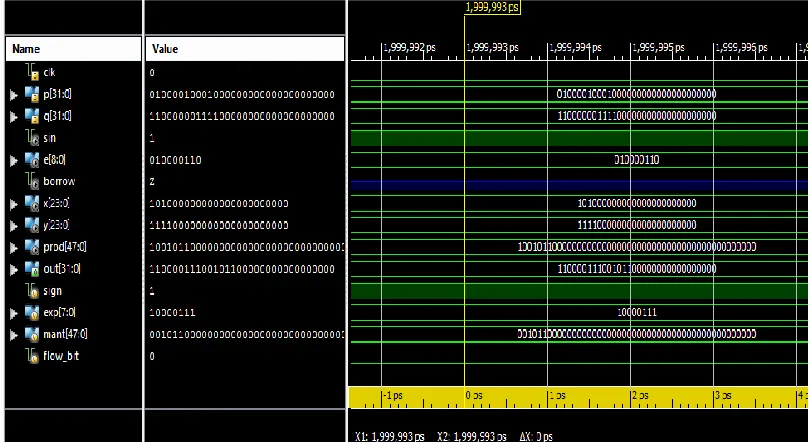
Task: Select the prod[47:0] signal name
Action: 65,247
